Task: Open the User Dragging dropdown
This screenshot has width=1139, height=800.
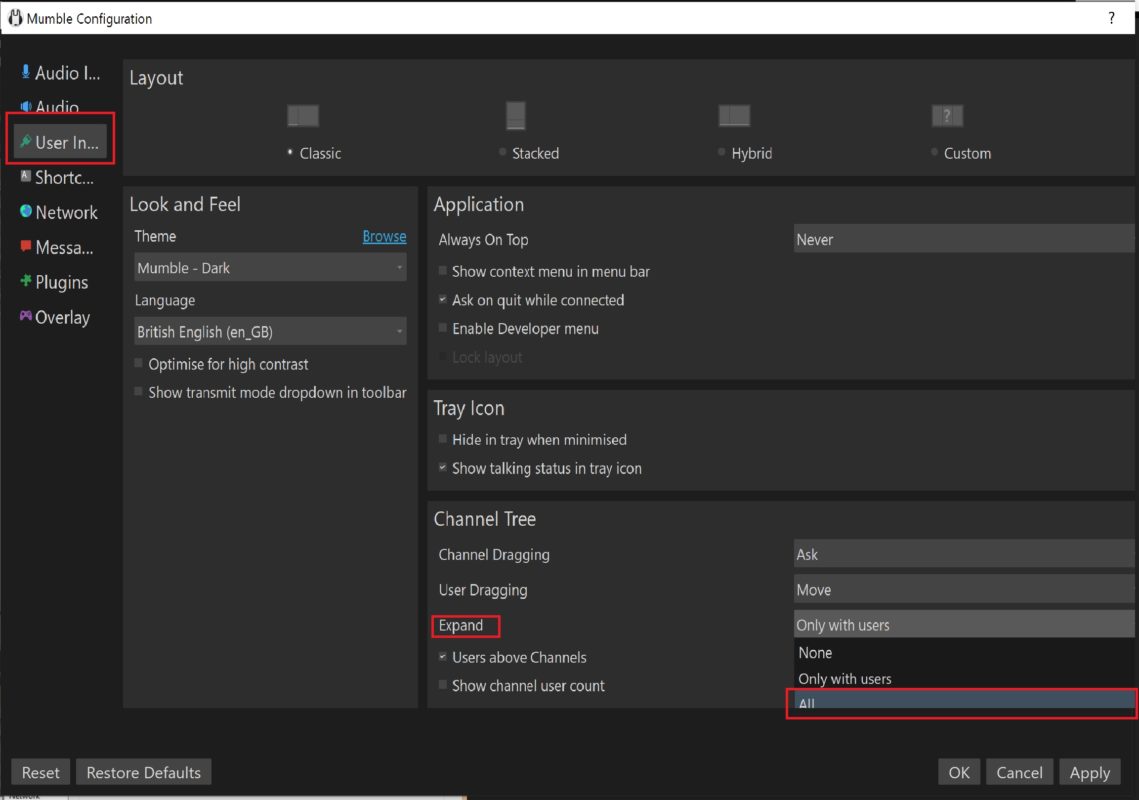Action: (x=964, y=589)
